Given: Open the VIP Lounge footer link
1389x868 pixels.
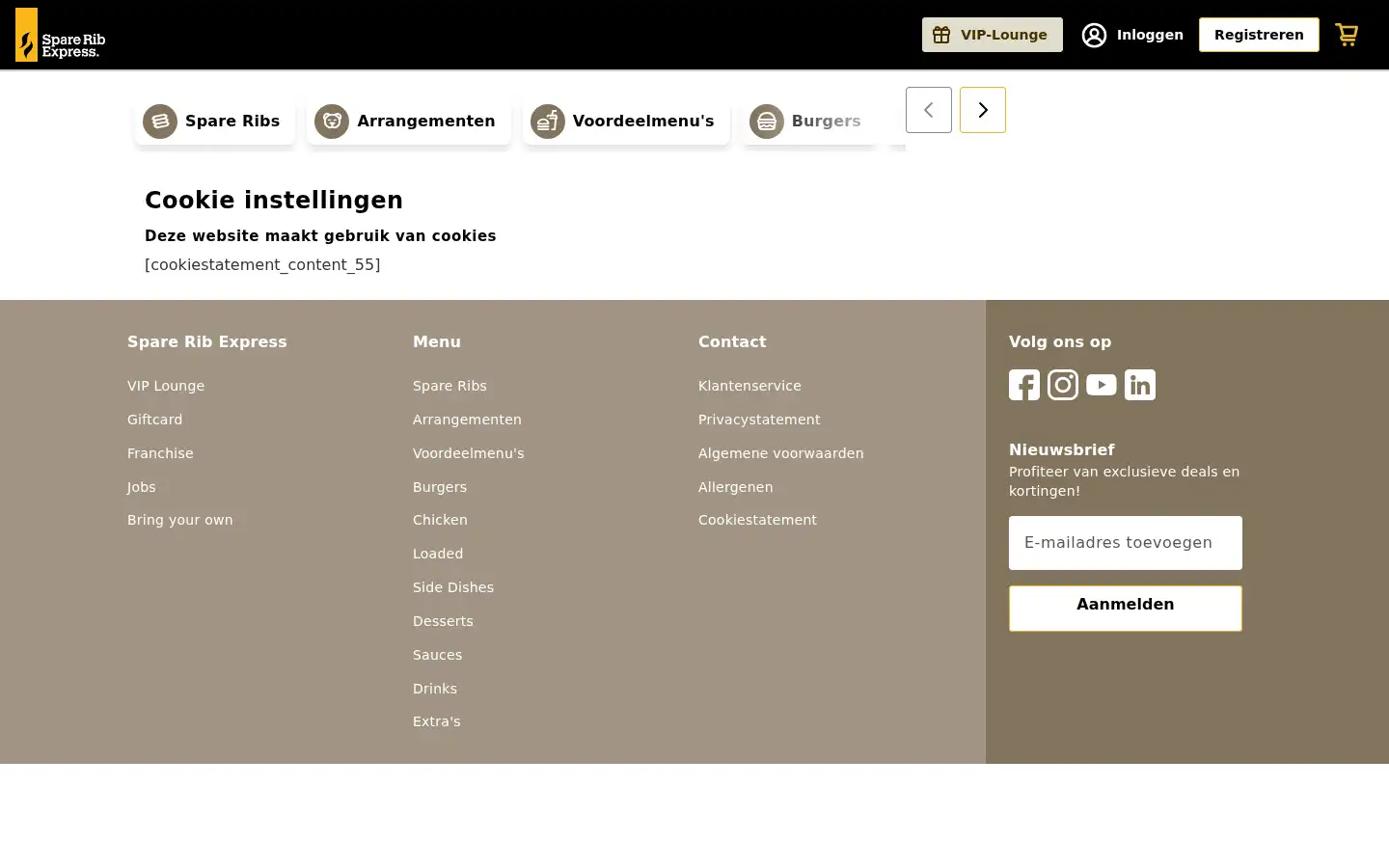Looking at the screenshot, I should pos(166,386).
